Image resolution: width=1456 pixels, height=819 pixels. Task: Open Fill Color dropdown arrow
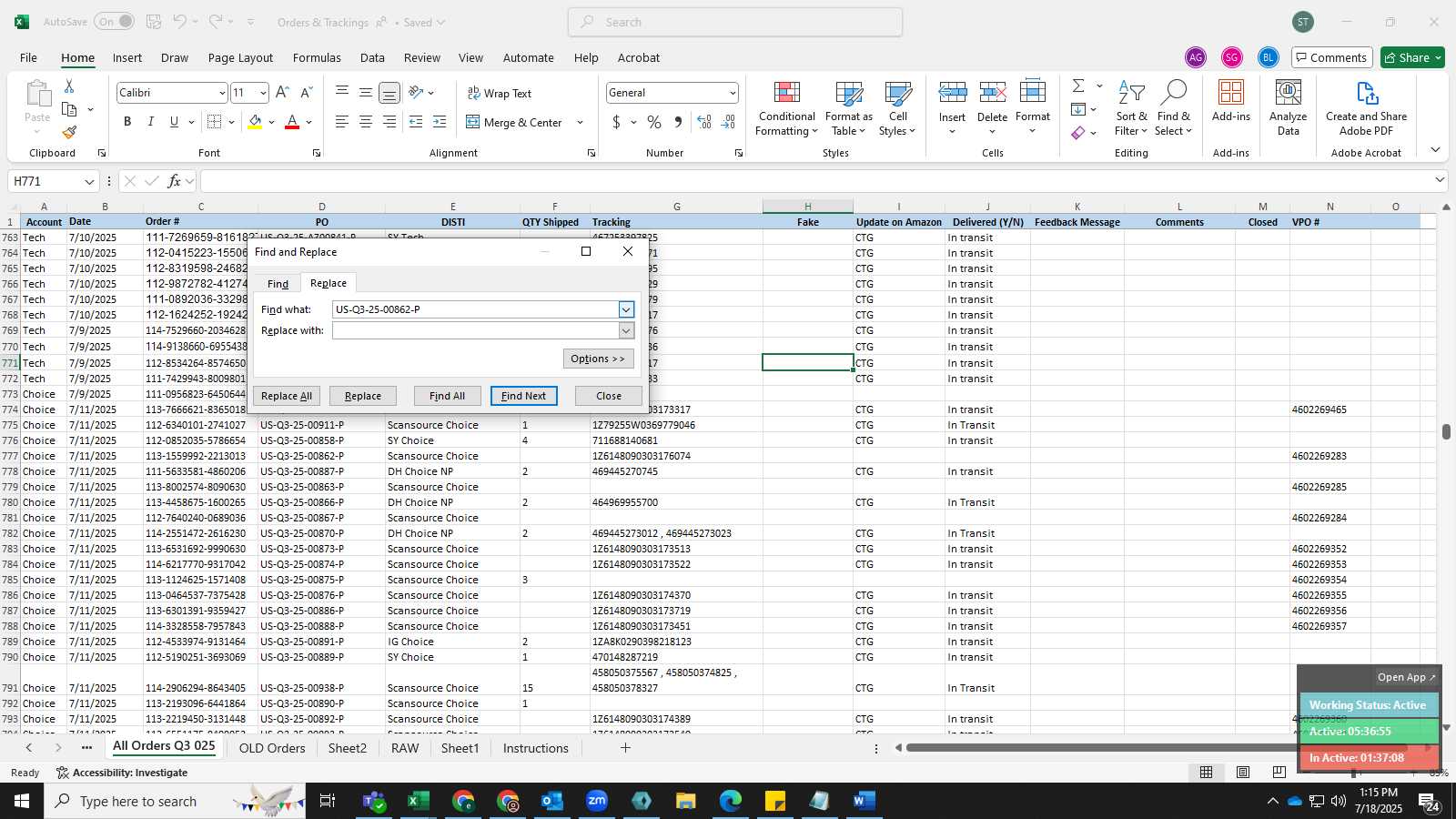pyautogui.click(x=271, y=122)
